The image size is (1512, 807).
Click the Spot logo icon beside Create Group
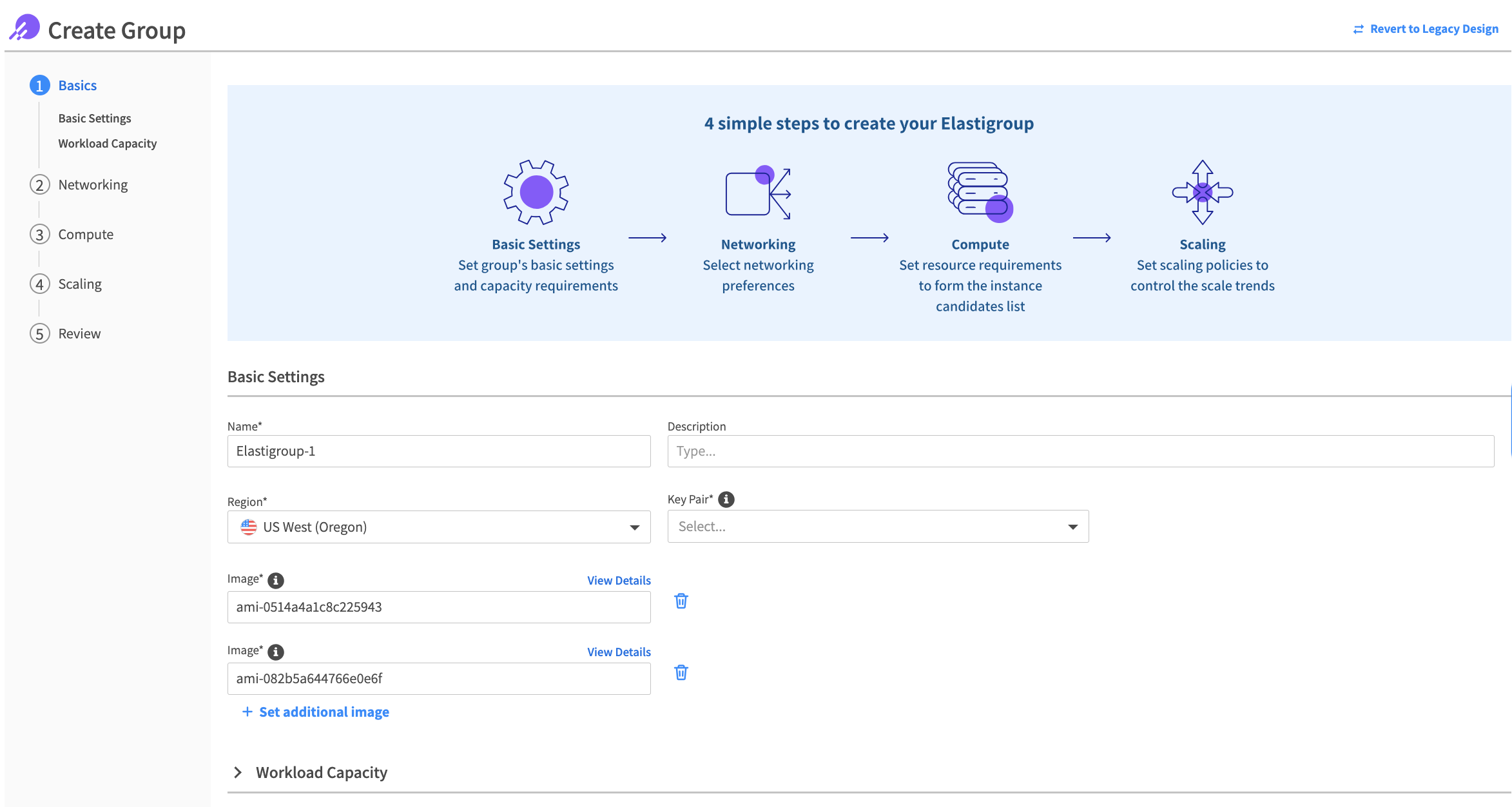click(24, 28)
